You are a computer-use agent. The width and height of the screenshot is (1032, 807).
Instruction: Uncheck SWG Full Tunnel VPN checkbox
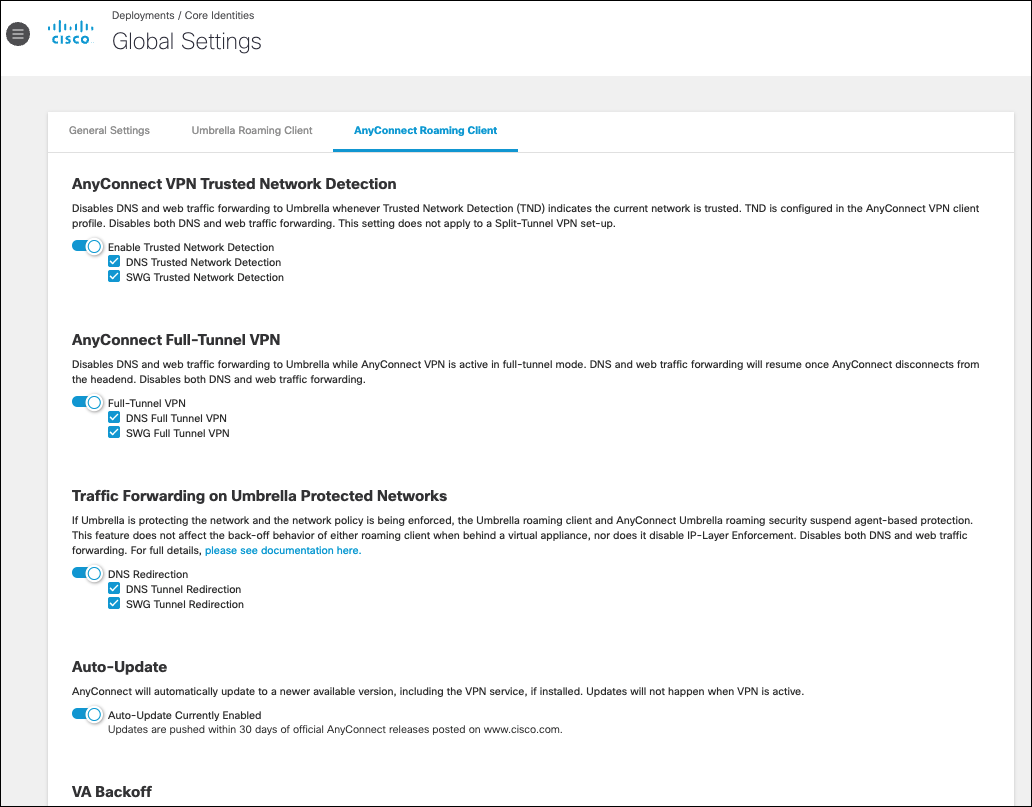pyautogui.click(x=114, y=432)
